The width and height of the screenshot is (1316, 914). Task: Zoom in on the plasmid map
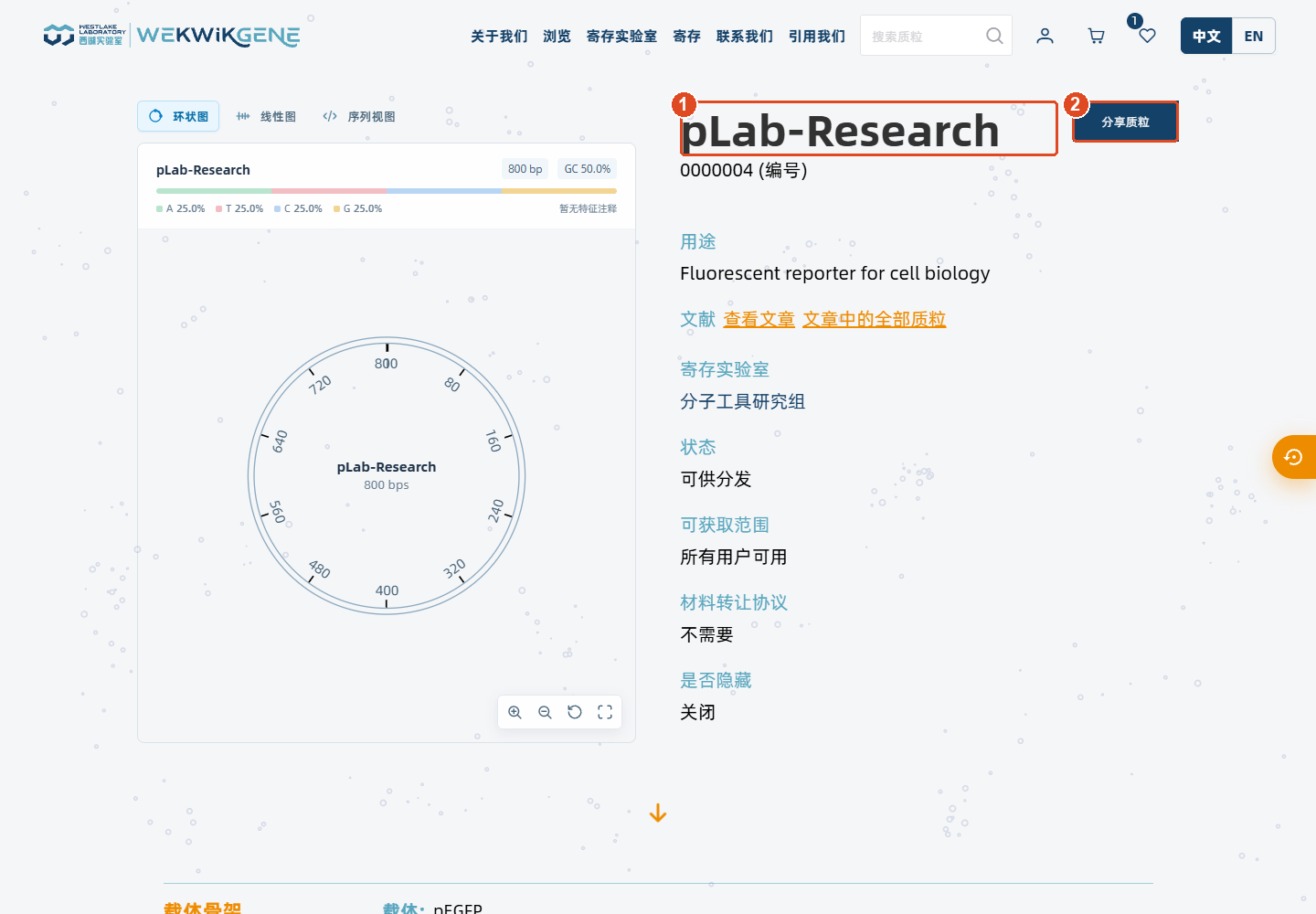pos(515,712)
